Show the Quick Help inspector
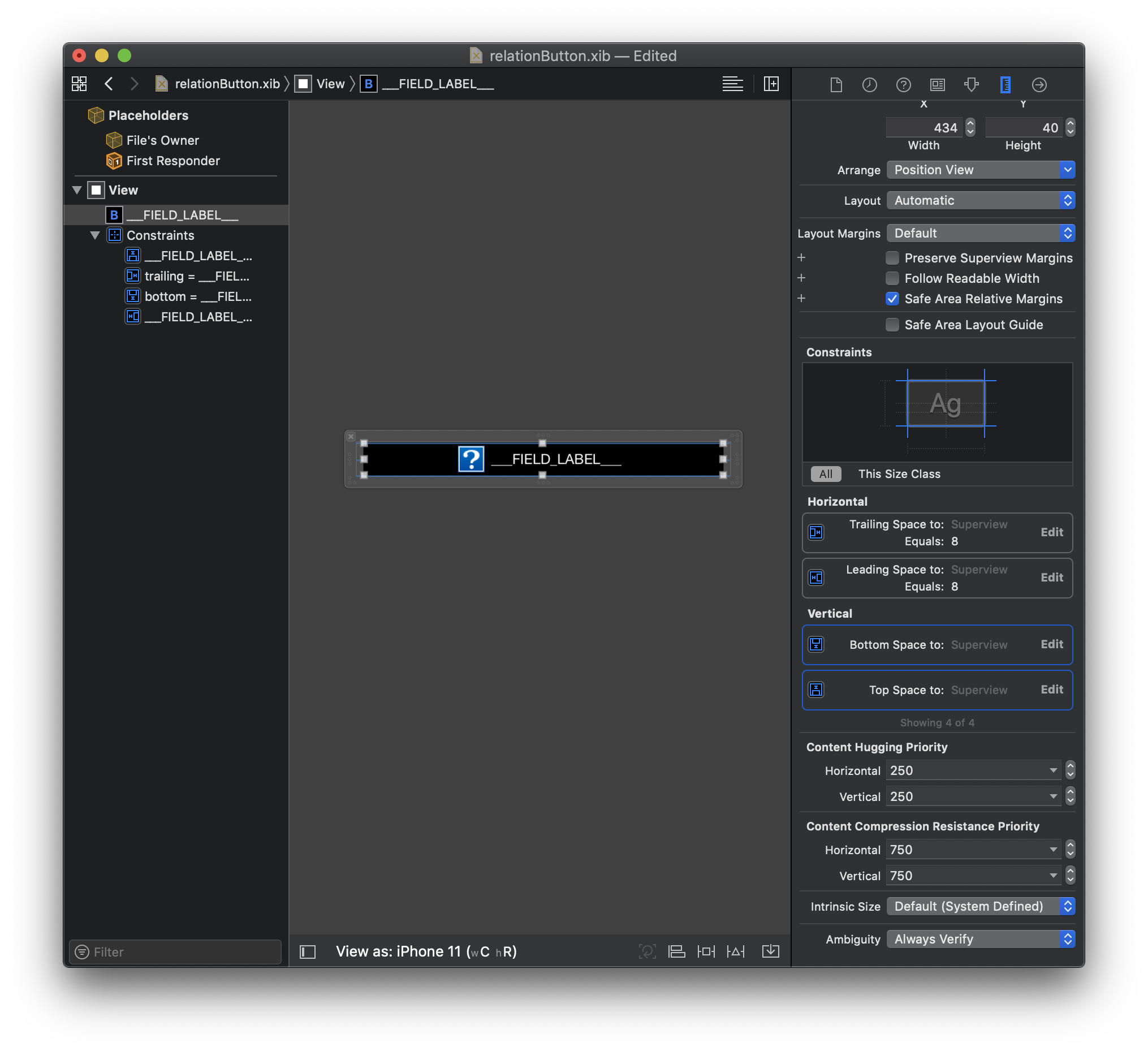1148x1051 pixels. [x=903, y=85]
